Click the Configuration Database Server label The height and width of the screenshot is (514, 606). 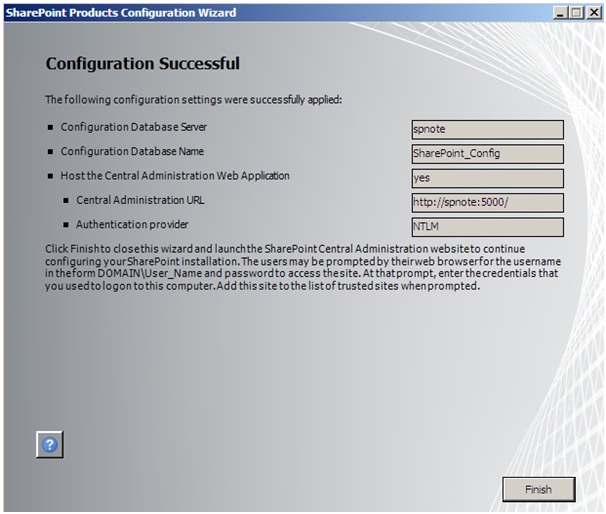pos(134,127)
